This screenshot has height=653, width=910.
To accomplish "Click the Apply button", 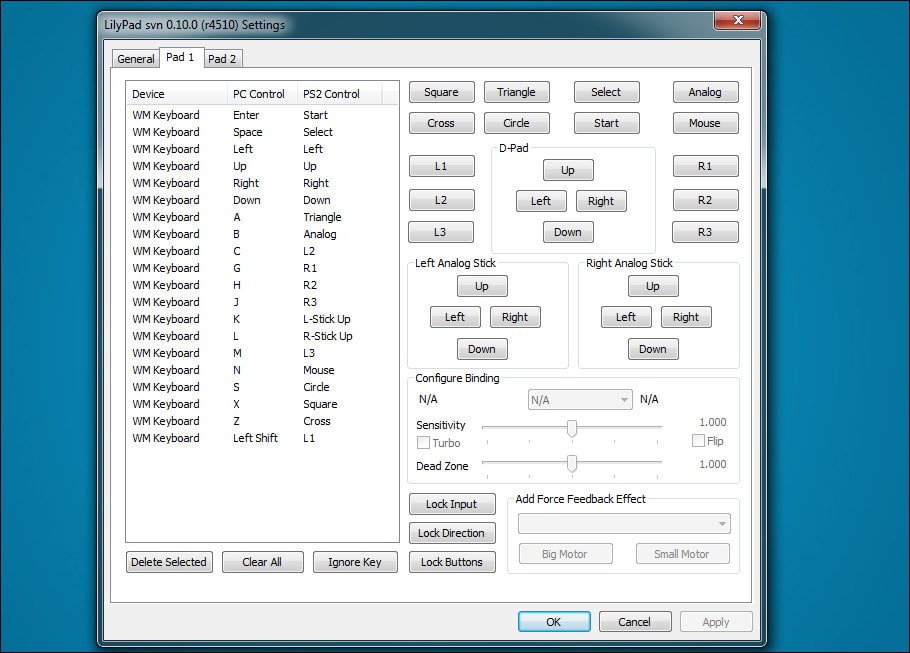I will 716,622.
